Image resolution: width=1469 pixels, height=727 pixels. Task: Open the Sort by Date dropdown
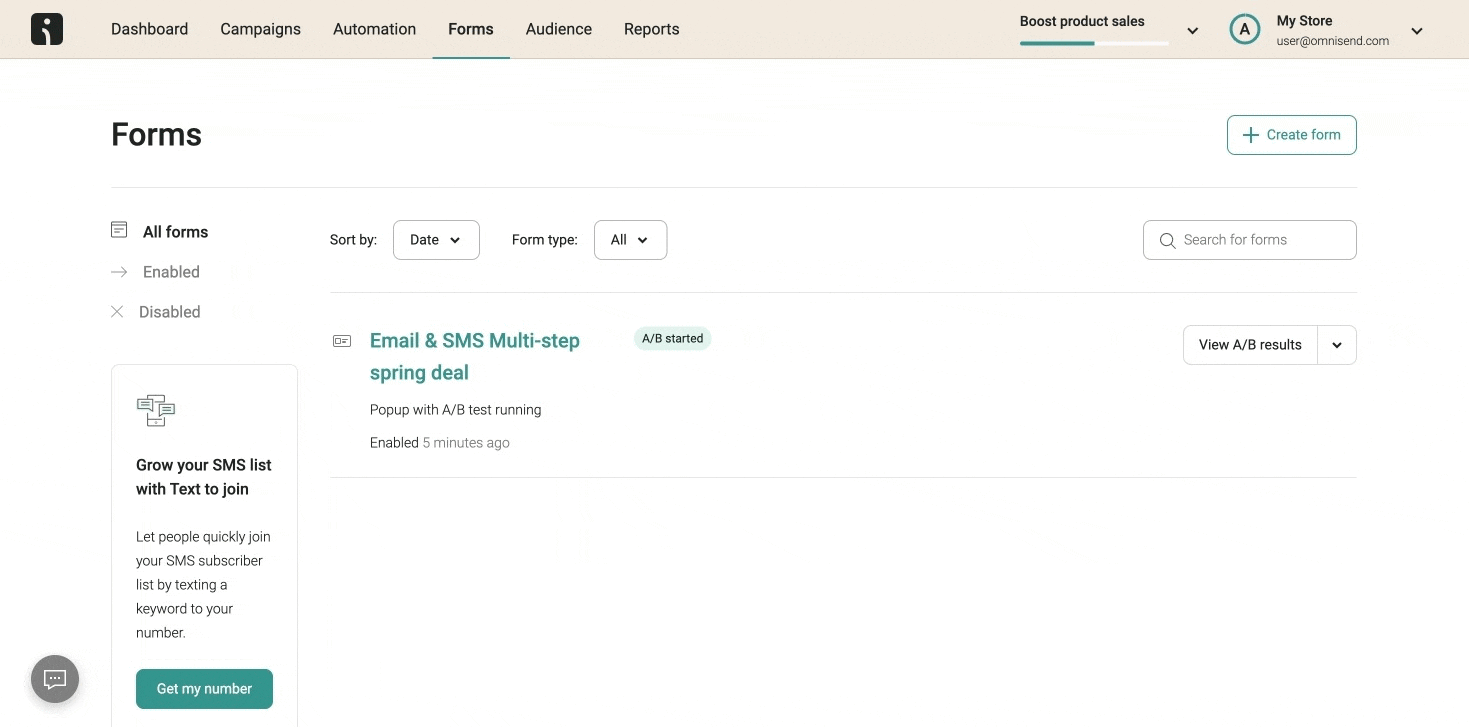436,240
